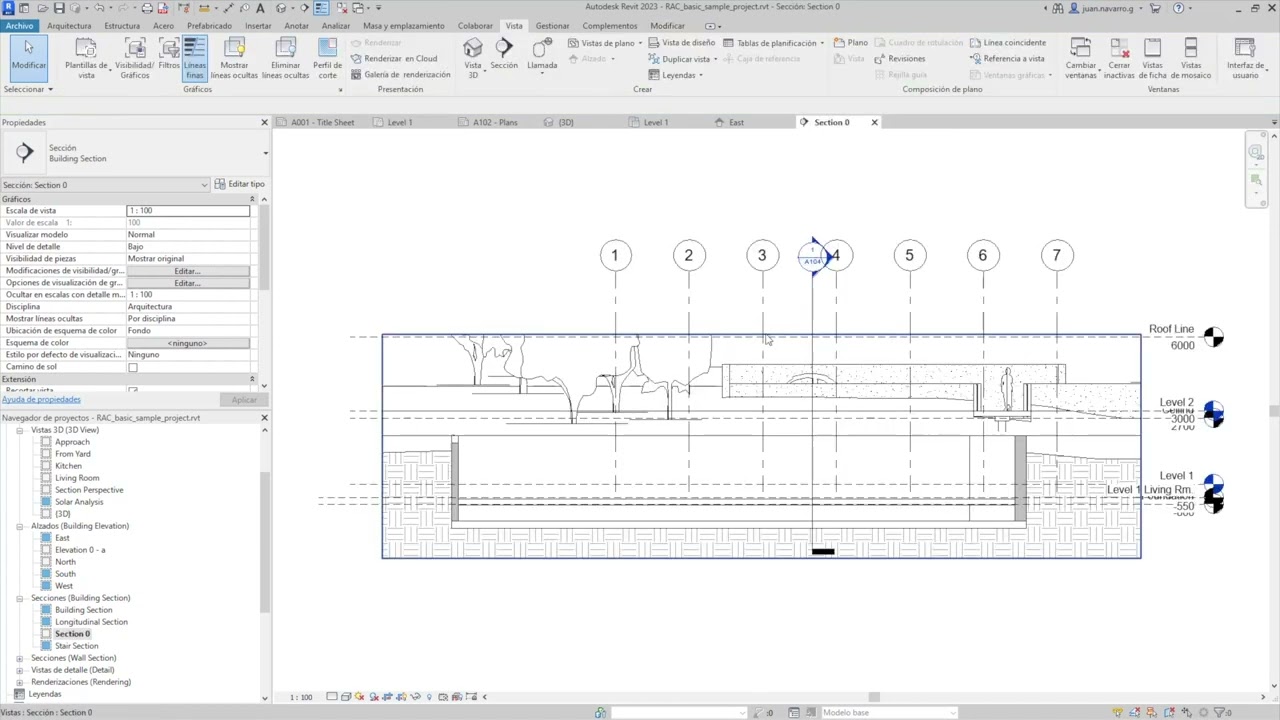Open Tablas de planificación dropdown

pyautogui.click(x=774, y=42)
